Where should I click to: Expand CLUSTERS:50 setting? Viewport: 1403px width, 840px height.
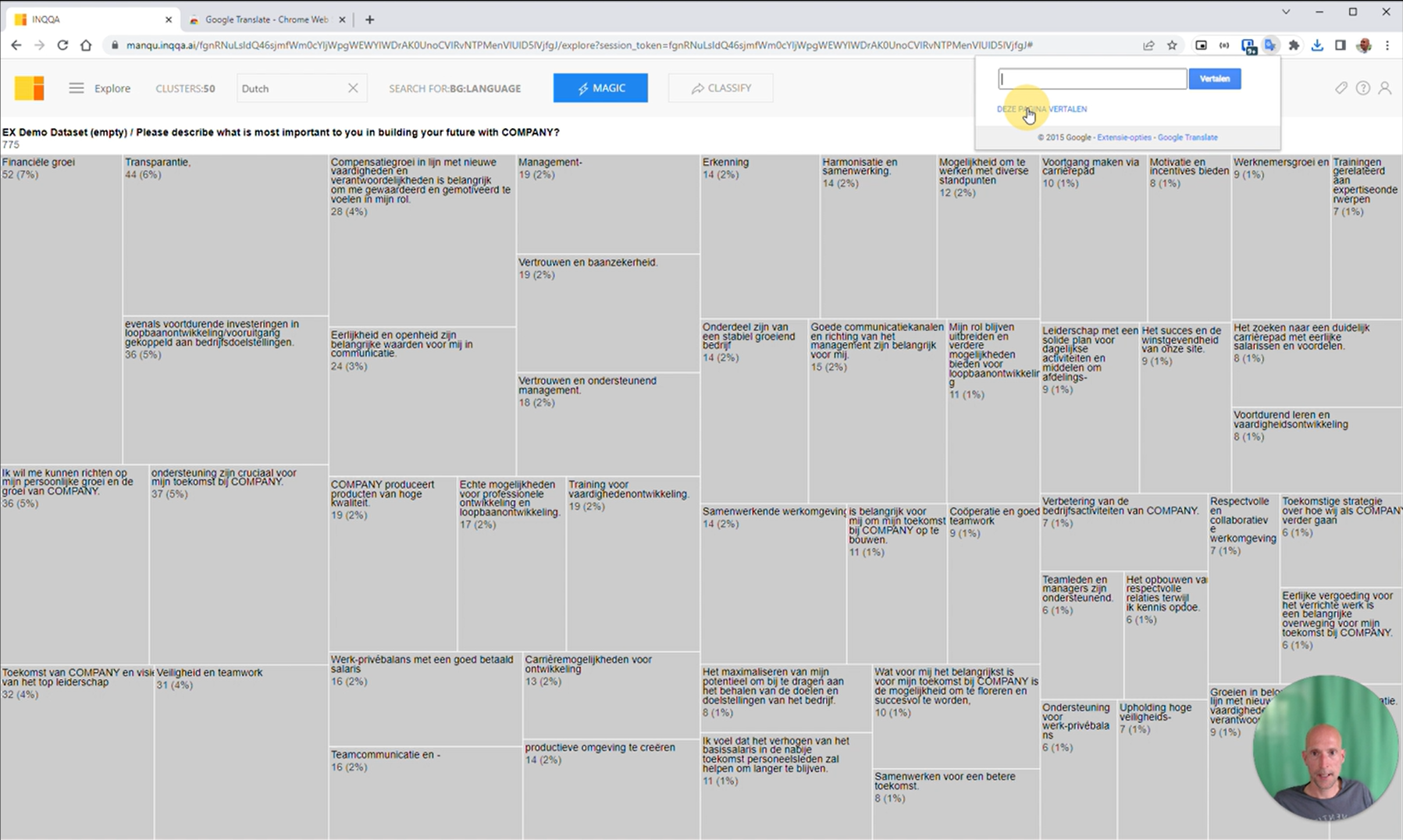185,88
